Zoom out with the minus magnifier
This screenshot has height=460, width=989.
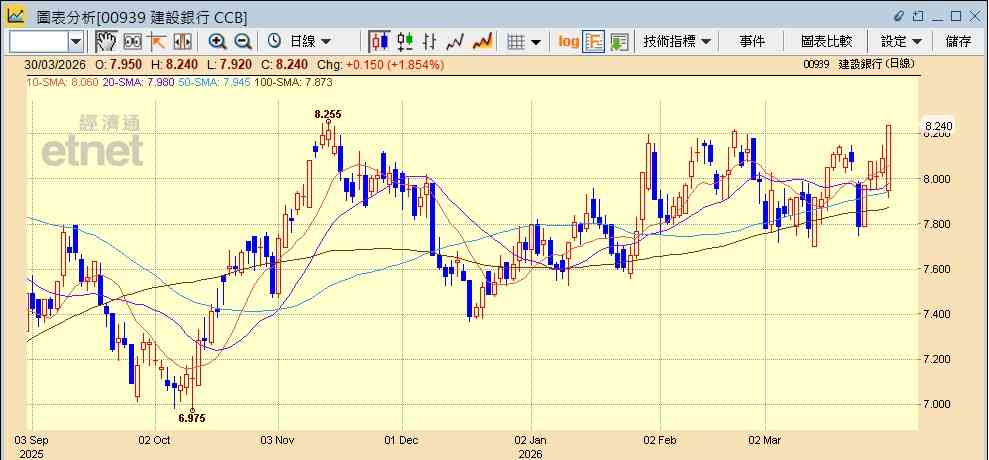pyautogui.click(x=243, y=42)
